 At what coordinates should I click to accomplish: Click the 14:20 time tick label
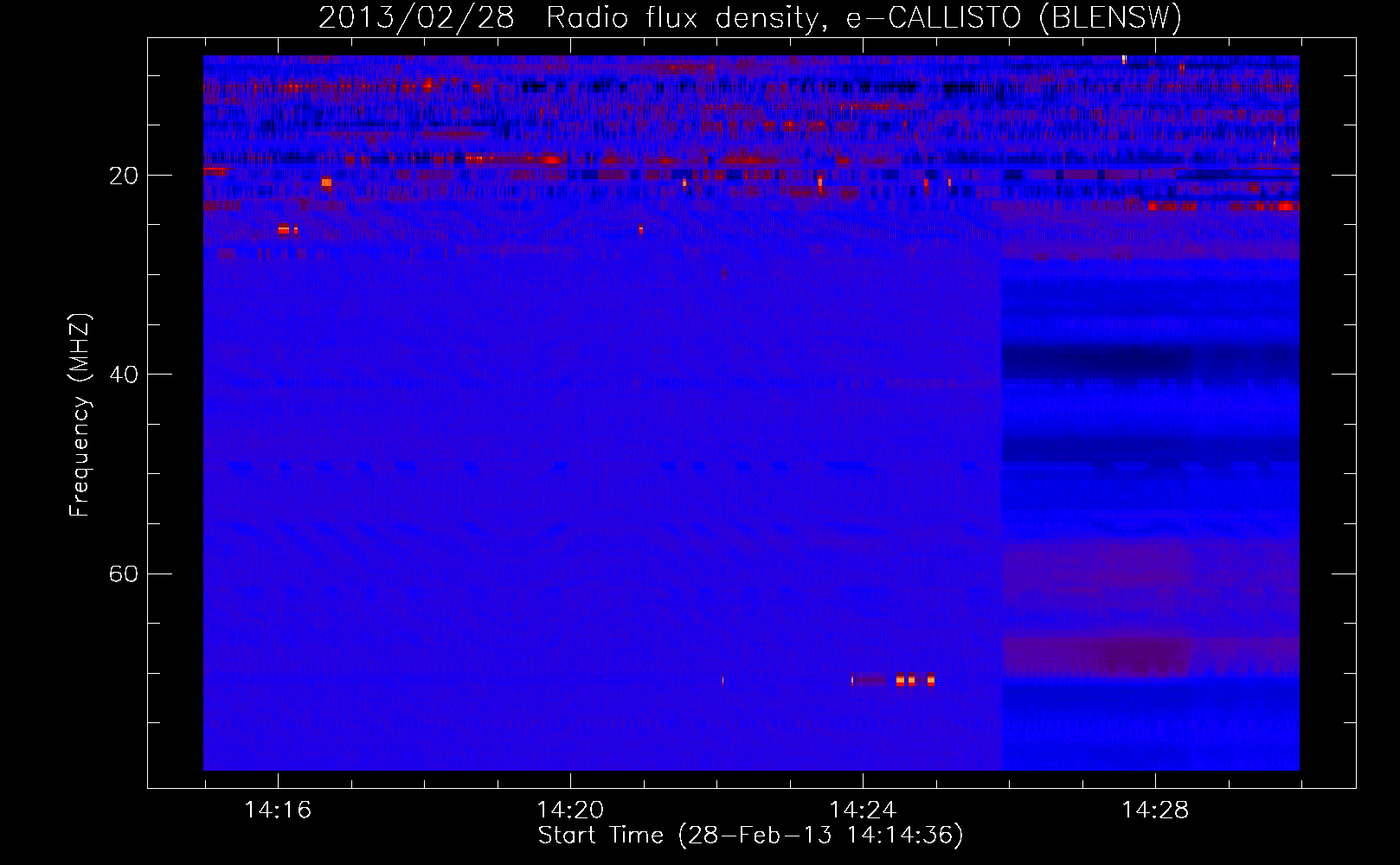(570, 810)
